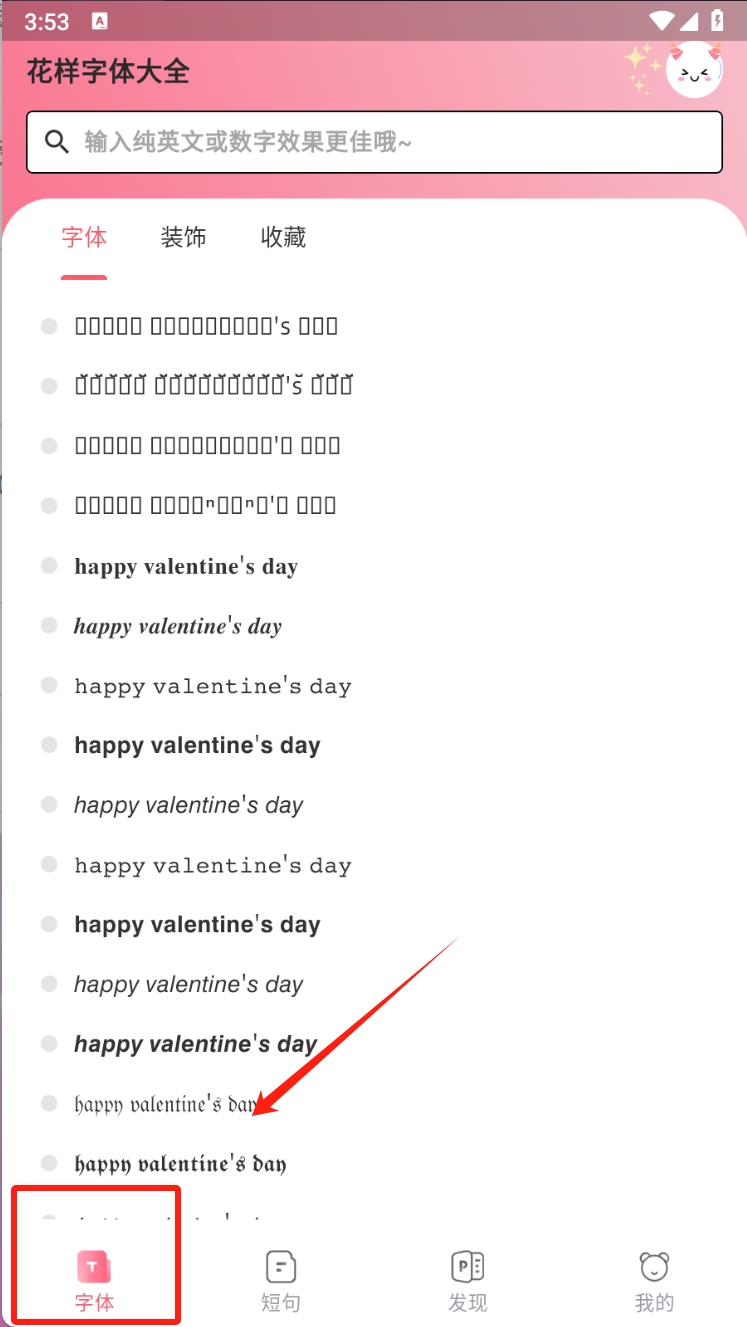Select radio dot beside bold serif font
Image resolution: width=747 pixels, height=1327 pixels.
[x=49, y=566]
